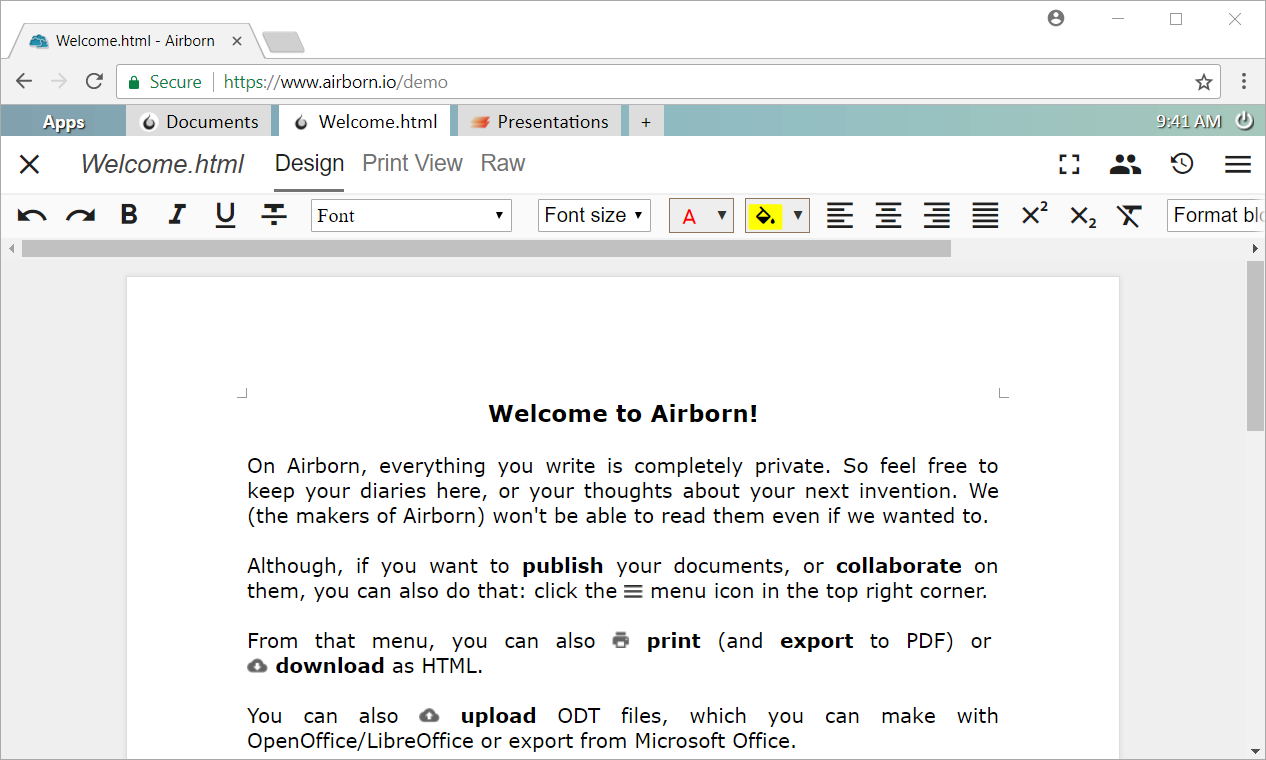Image resolution: width=1266 pixels, height=760 pixels.
Task: Enter fullscreen mode
Action: pos(1069,164)
